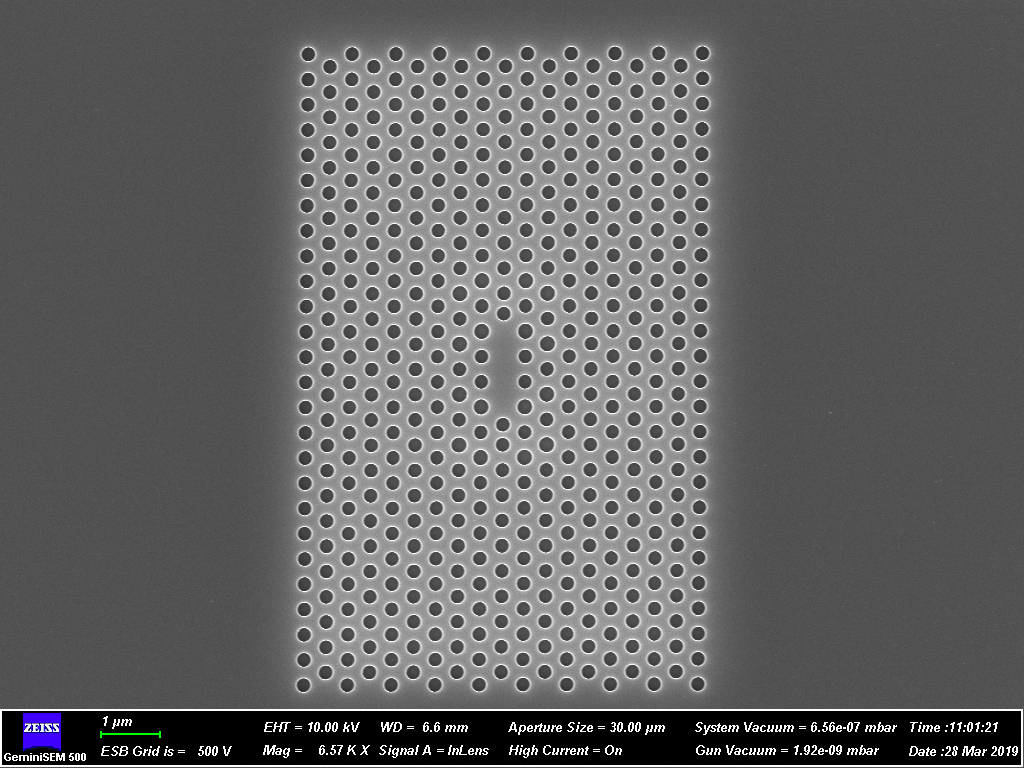Click the bottom-right hole of the array

pyautogui.click(x=698, y=684)
